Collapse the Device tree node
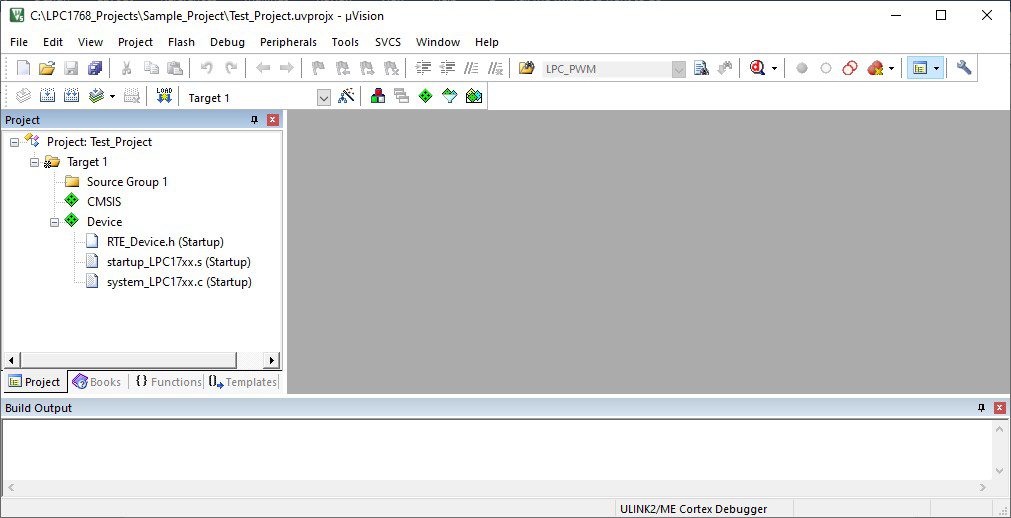 coord(55,222)
